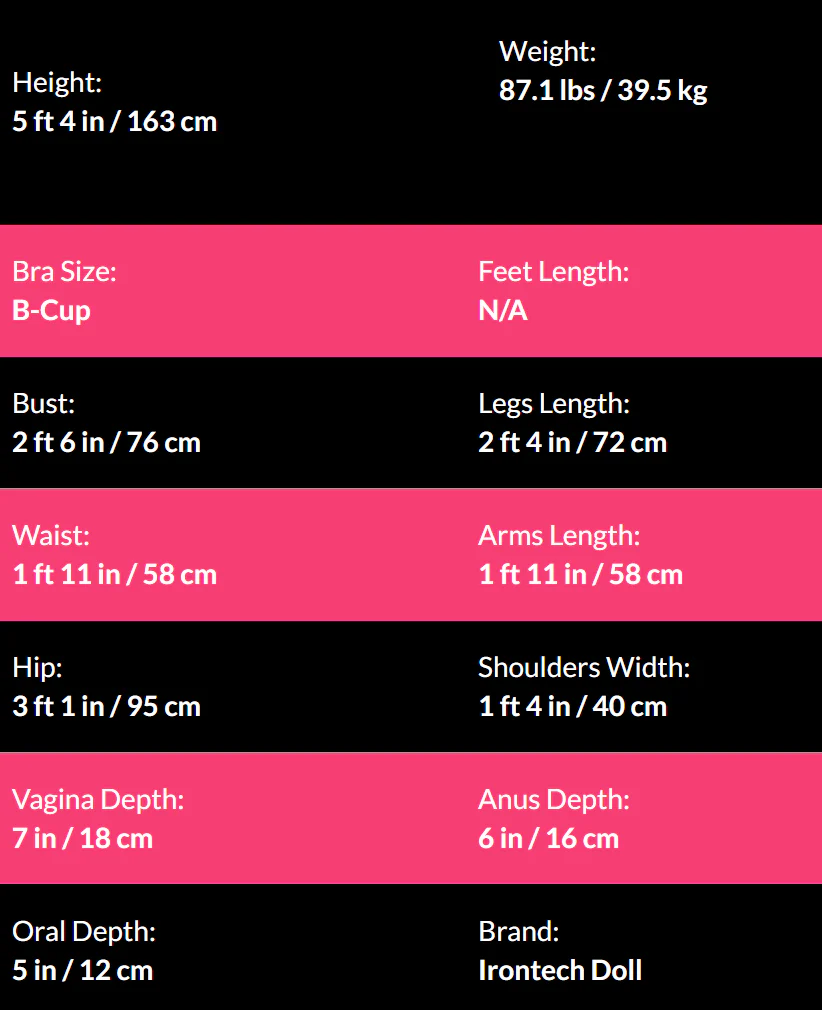Screen dimensions: 822x1010
Task: Click the Bust label
Action: tap(43, 404)
